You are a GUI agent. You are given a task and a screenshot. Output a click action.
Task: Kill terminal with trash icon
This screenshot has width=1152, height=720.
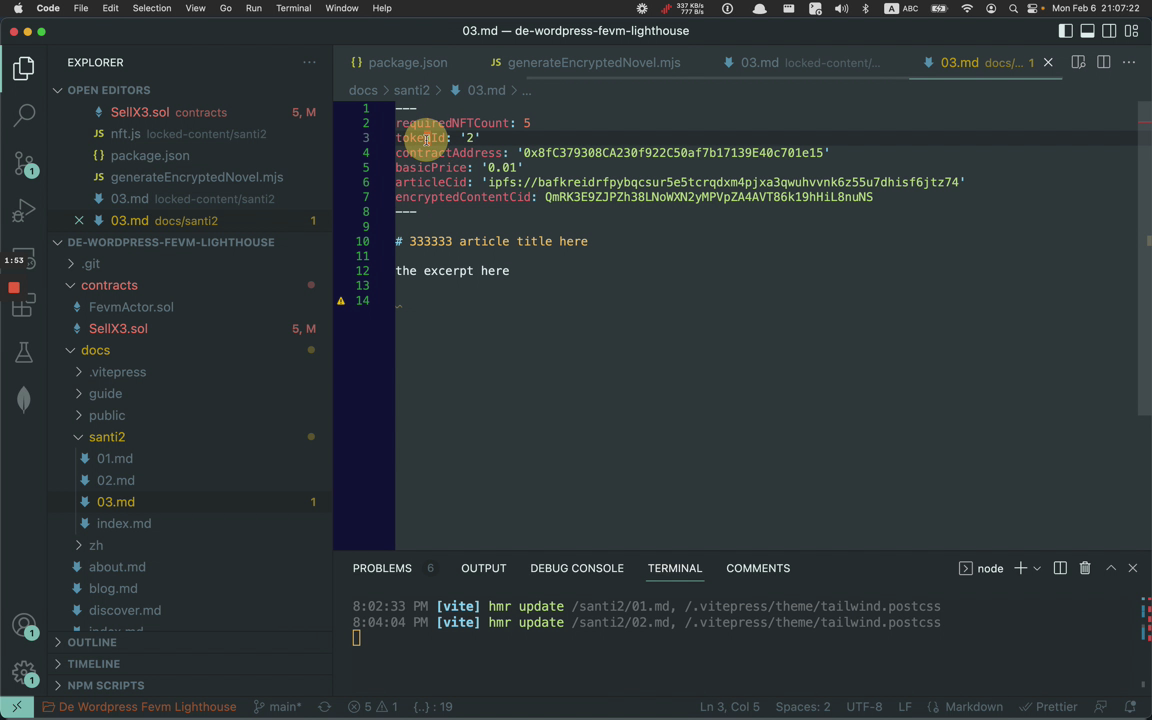(1084, 568)
